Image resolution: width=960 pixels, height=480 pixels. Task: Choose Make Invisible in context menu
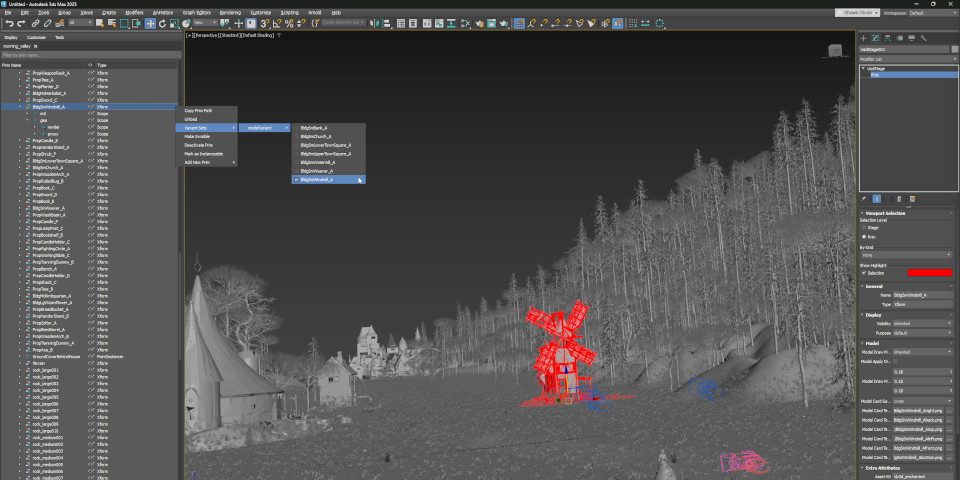tap(197, 136)
